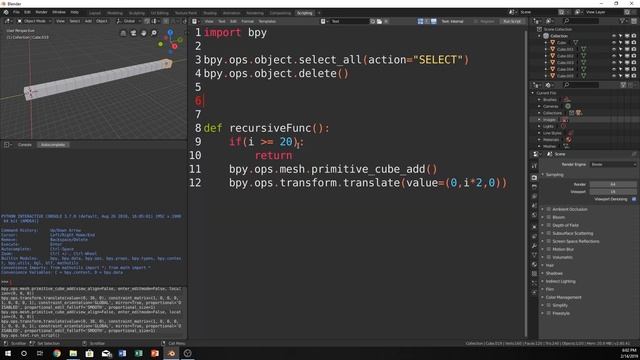640x360 pixels.
Task: Click the Windows Start button
Action: (x=7, y=353)
